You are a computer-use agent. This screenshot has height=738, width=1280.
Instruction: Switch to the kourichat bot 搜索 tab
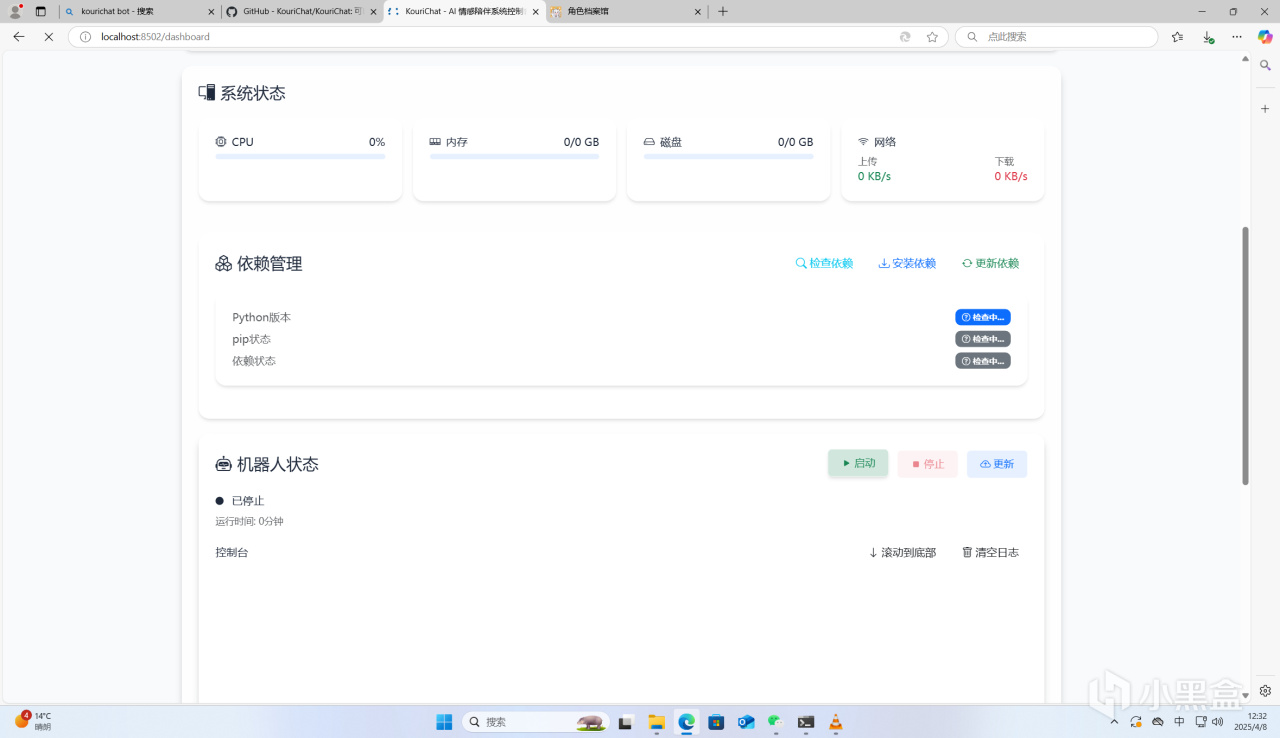click(139, 11)
